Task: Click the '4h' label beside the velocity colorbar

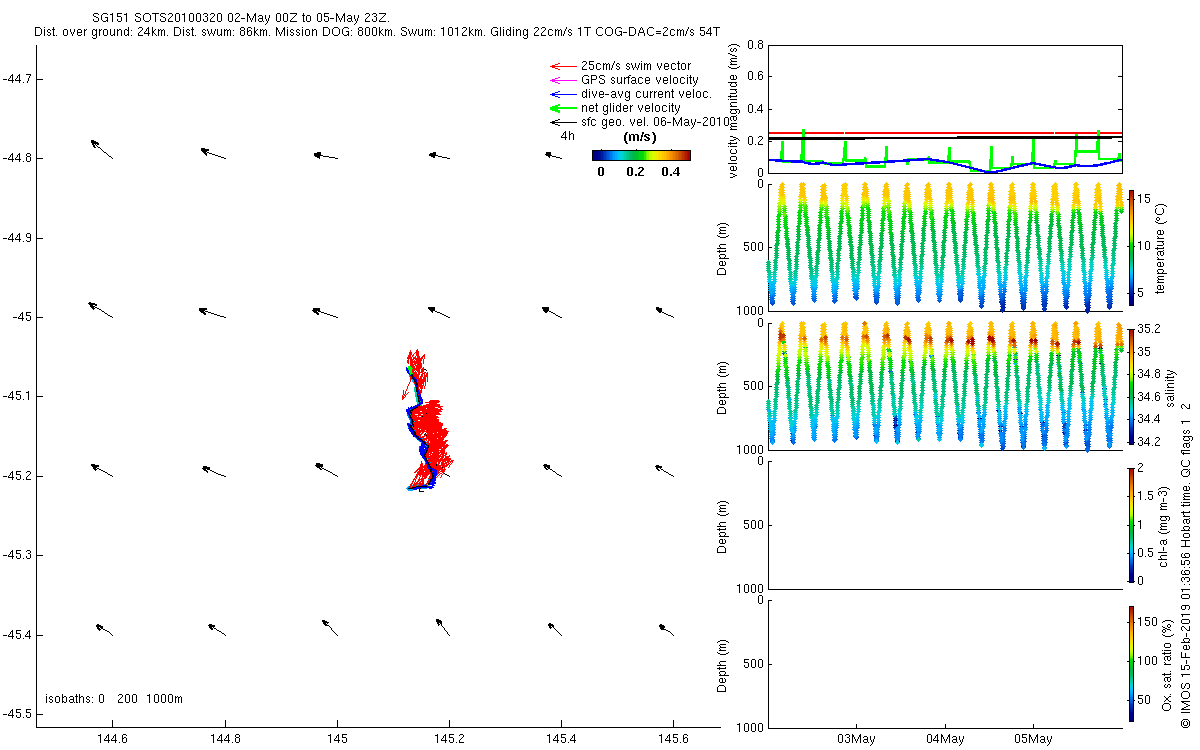Action: tap(567, 136)
